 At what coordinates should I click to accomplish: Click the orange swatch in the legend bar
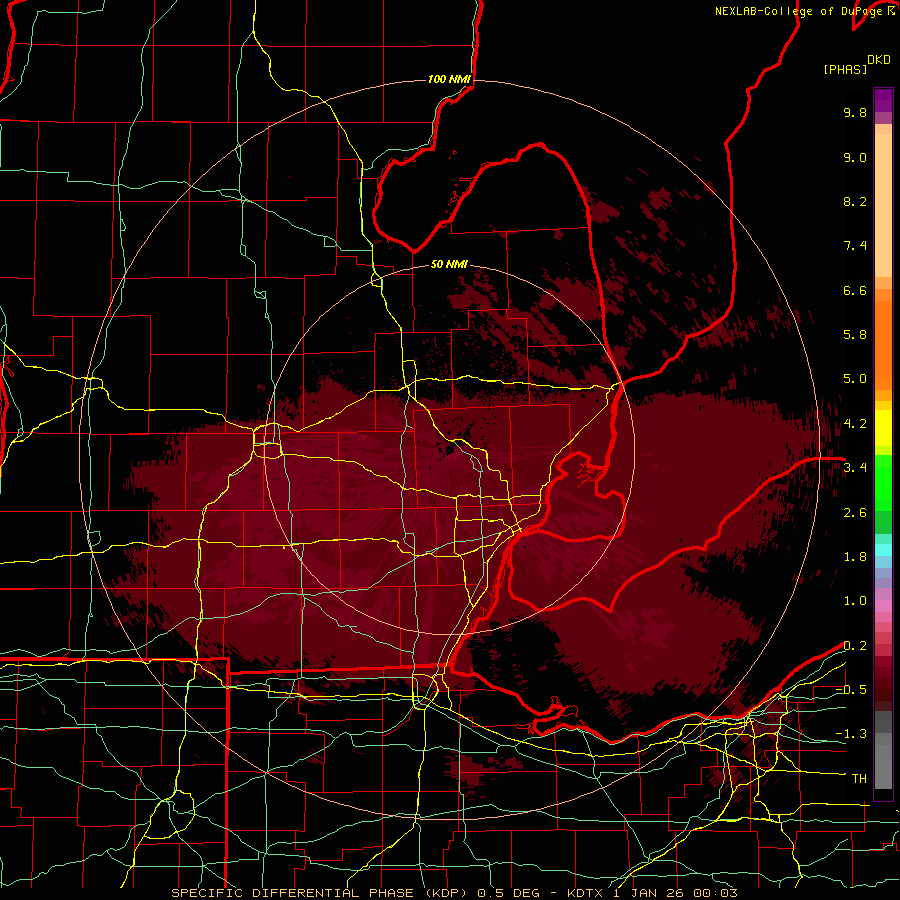883,344
